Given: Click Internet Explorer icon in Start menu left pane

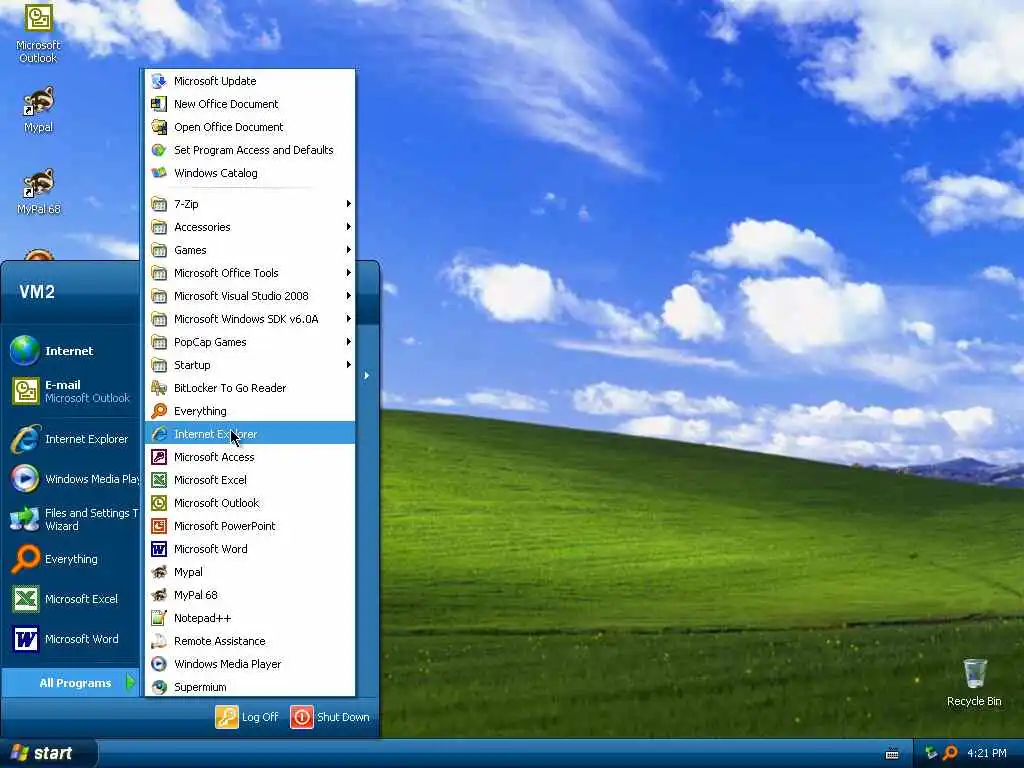Looking at the screenshot, I should [x=25, y=439].
